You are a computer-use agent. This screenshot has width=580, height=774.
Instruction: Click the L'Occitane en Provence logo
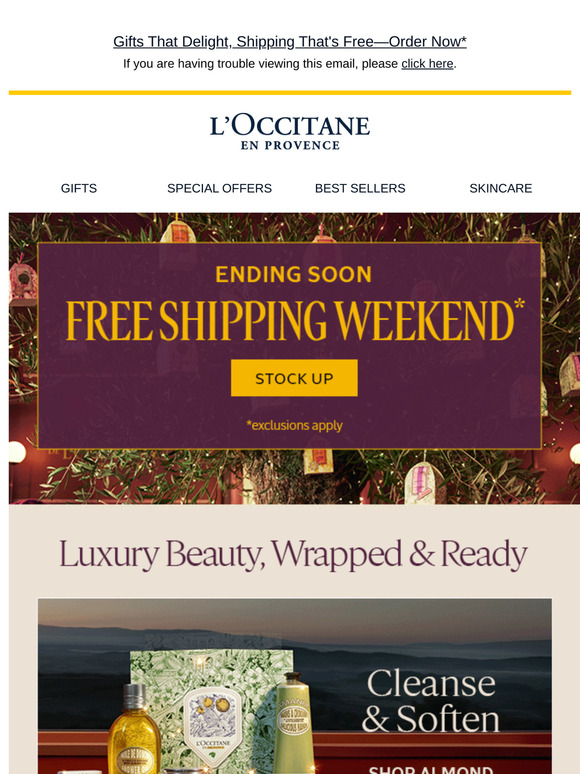point(290,132)
